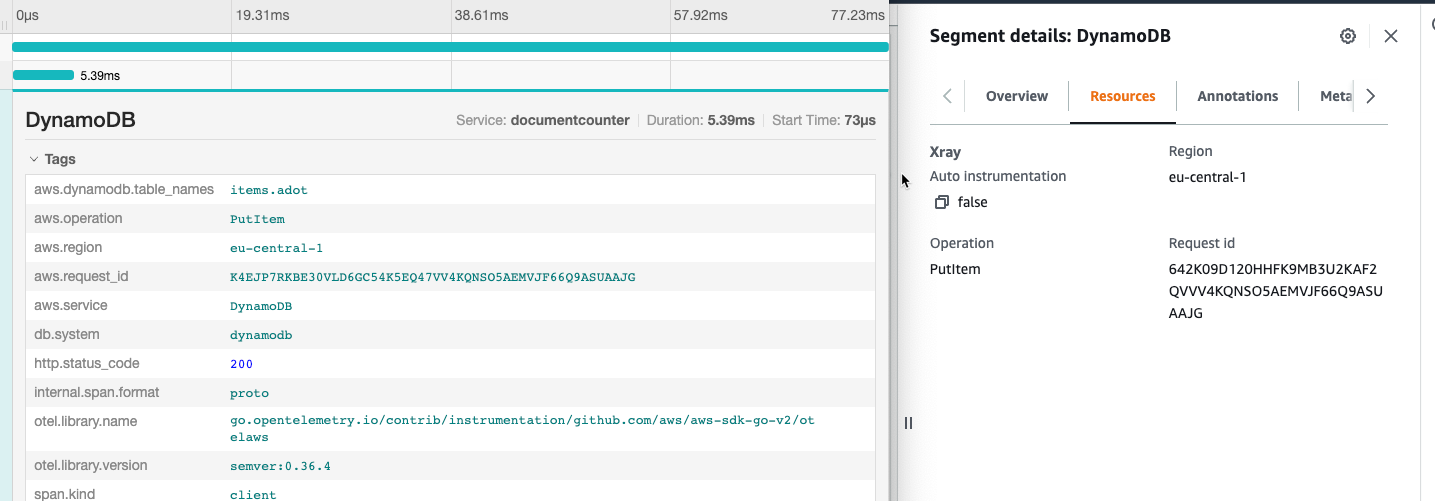The height and width of the screenshot is (501, 1435).
Task: Click the aws.operation key label
Action: click(78, 218)
